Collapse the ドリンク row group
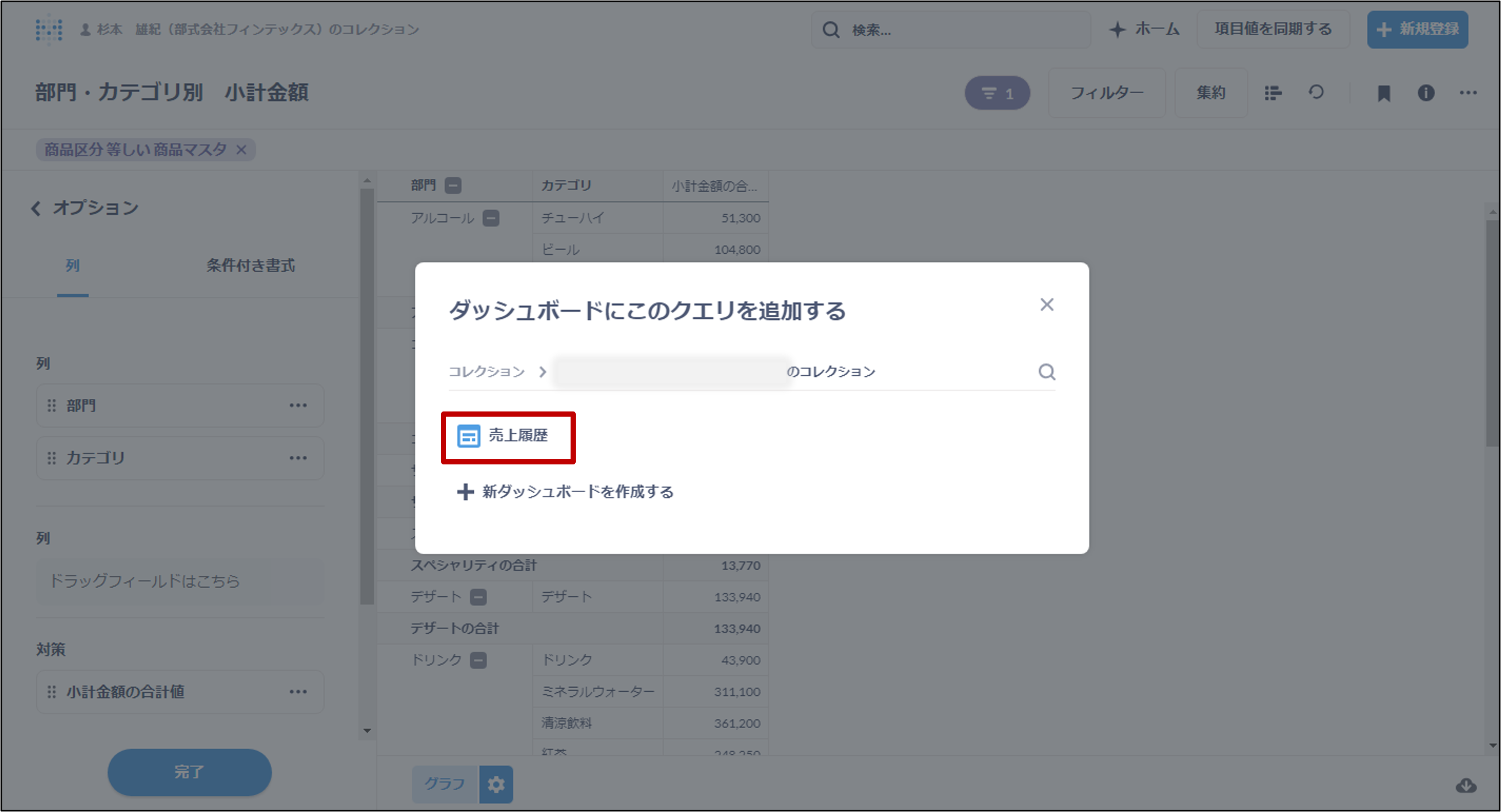Image resolution: width=1501 pixels, height=812 pixels. (x=478, y=661)
